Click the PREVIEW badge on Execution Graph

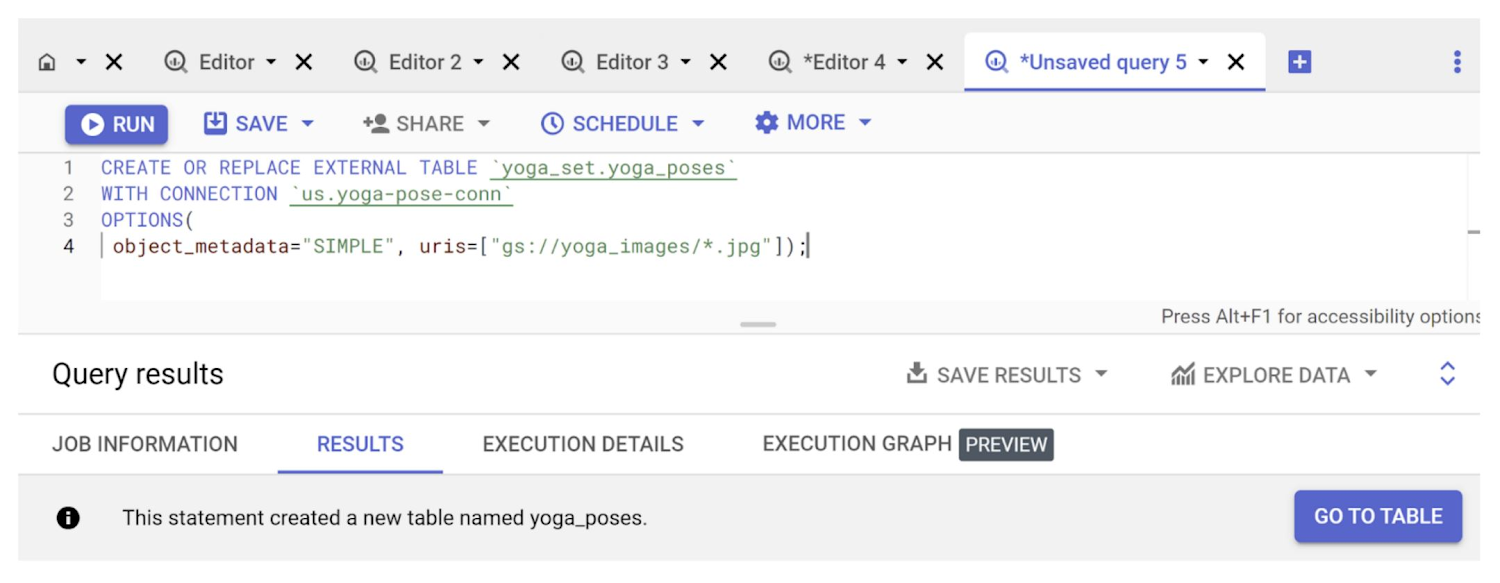point(1006,444)
